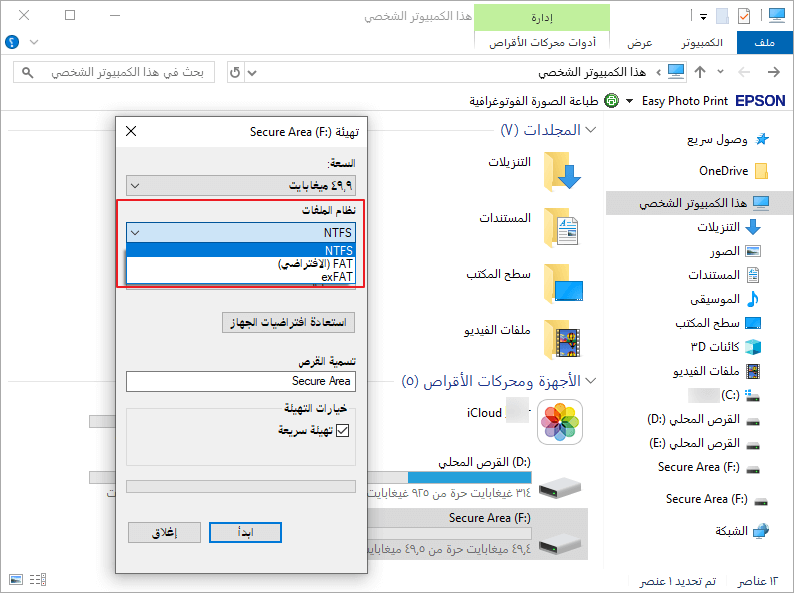794x593 pixels.
Task: Open customize quick access toolbar dropdown
Action: 703,17
